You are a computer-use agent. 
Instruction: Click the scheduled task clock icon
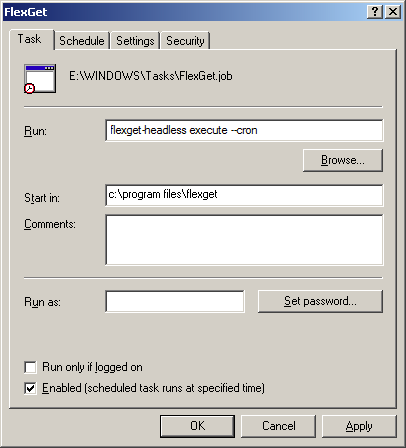point(40,79)
